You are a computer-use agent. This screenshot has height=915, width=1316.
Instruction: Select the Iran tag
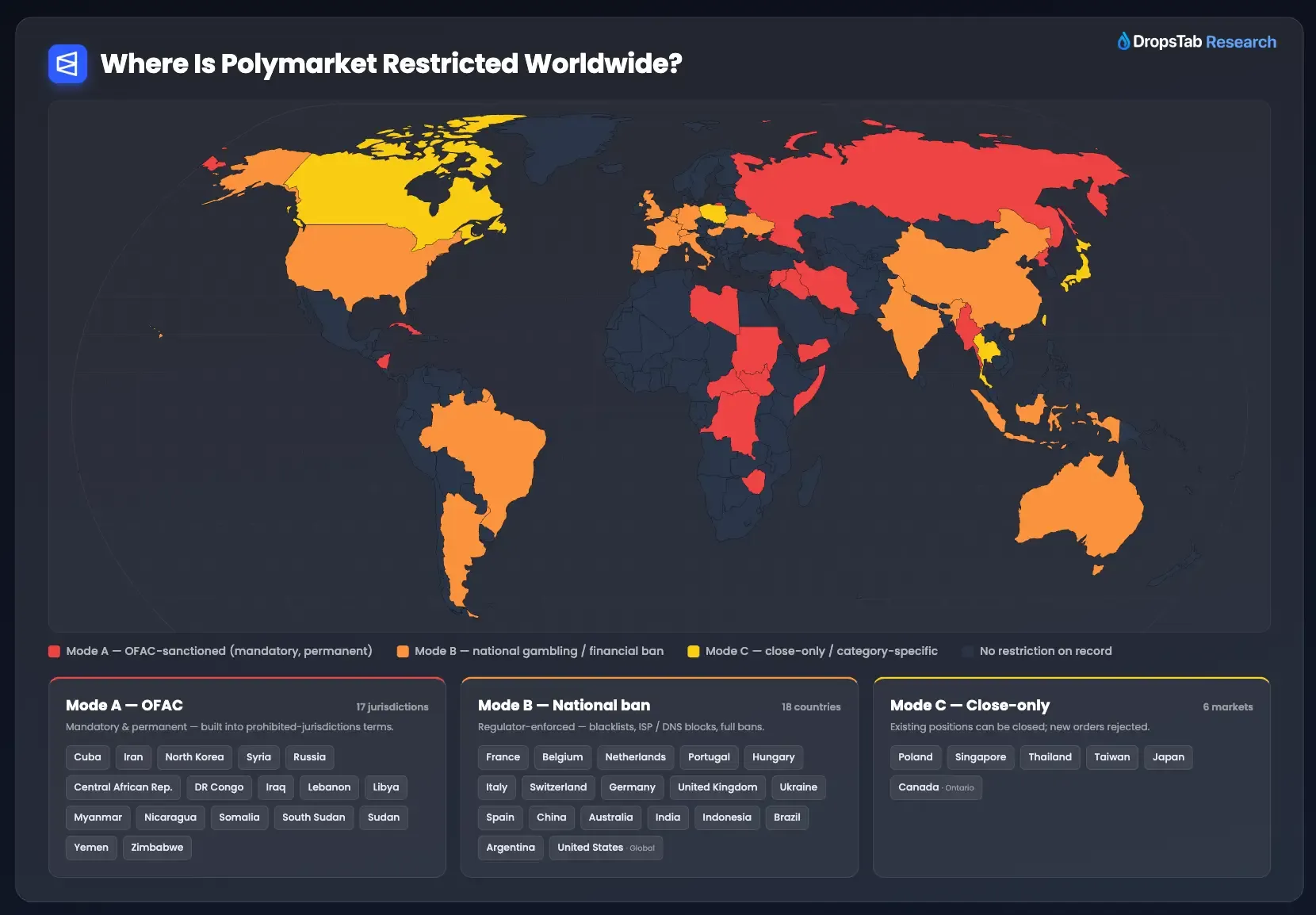point(133,757)
